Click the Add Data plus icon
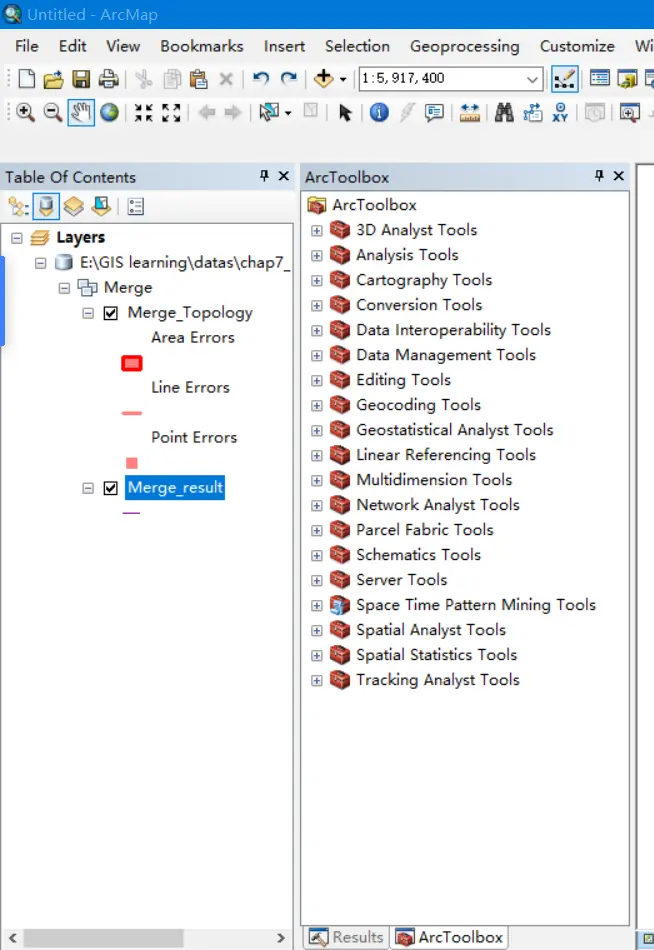Image resolution: width=654 pixels, height=950 pixels. coord(324,78)
